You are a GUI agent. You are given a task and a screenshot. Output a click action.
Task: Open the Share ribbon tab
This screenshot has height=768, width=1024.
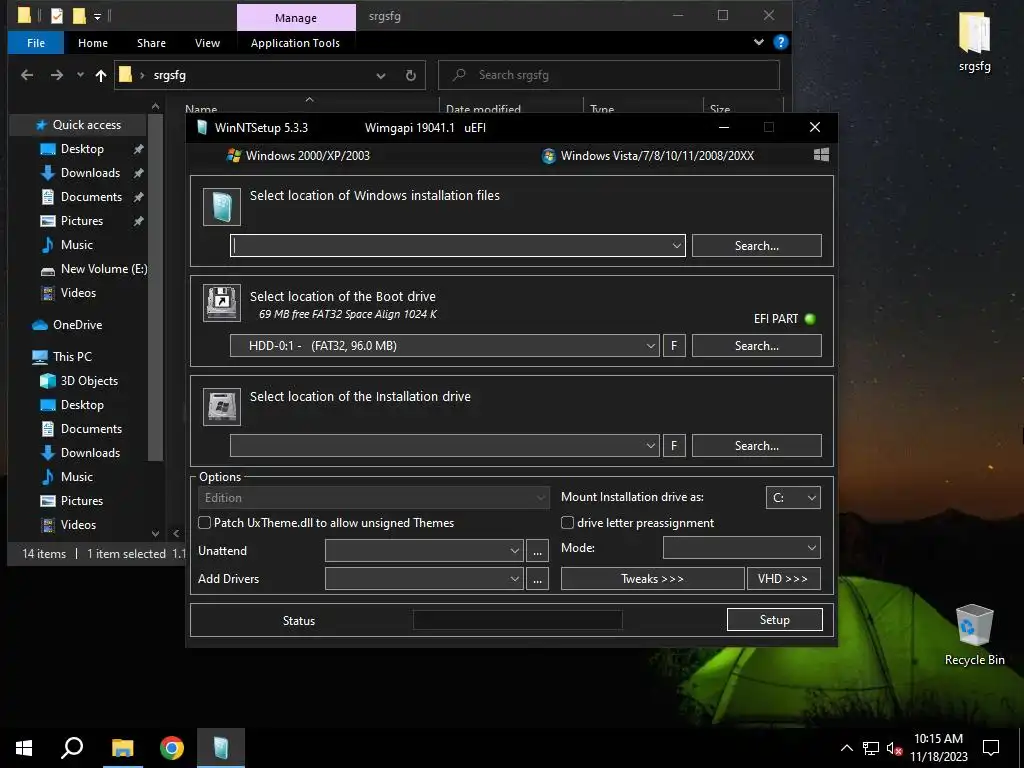click(x=151, y=43)
